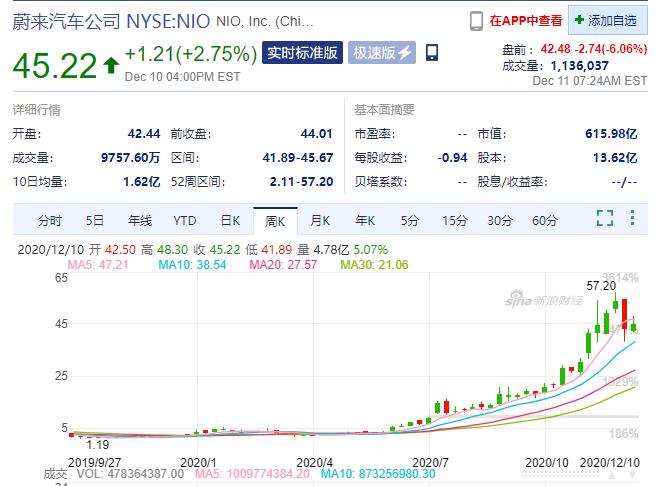Select the 30分 chart tab
The image size is (665, 486).
click(x=500, y=221)
